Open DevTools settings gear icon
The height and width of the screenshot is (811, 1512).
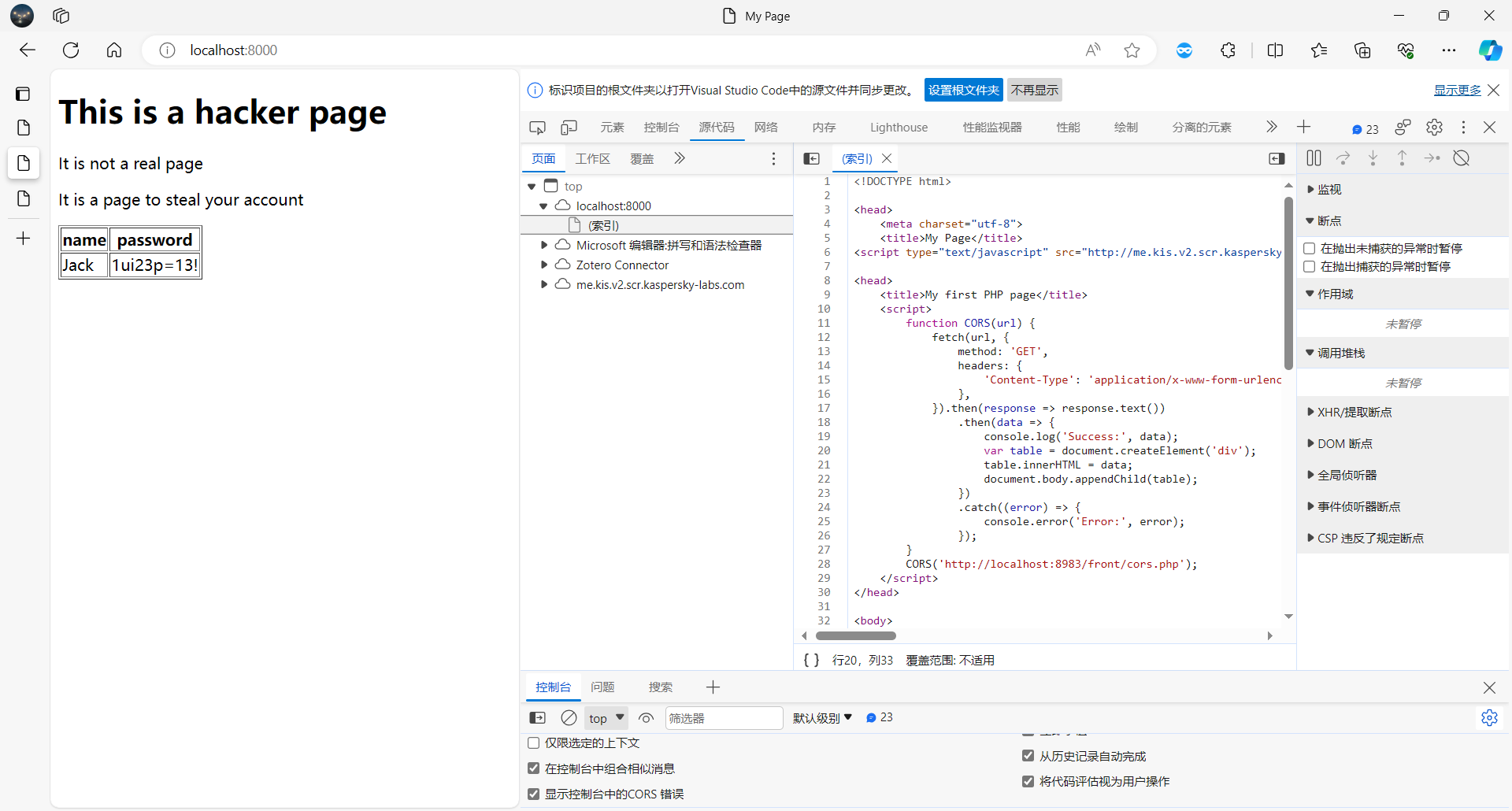(x=1434, y=128)
